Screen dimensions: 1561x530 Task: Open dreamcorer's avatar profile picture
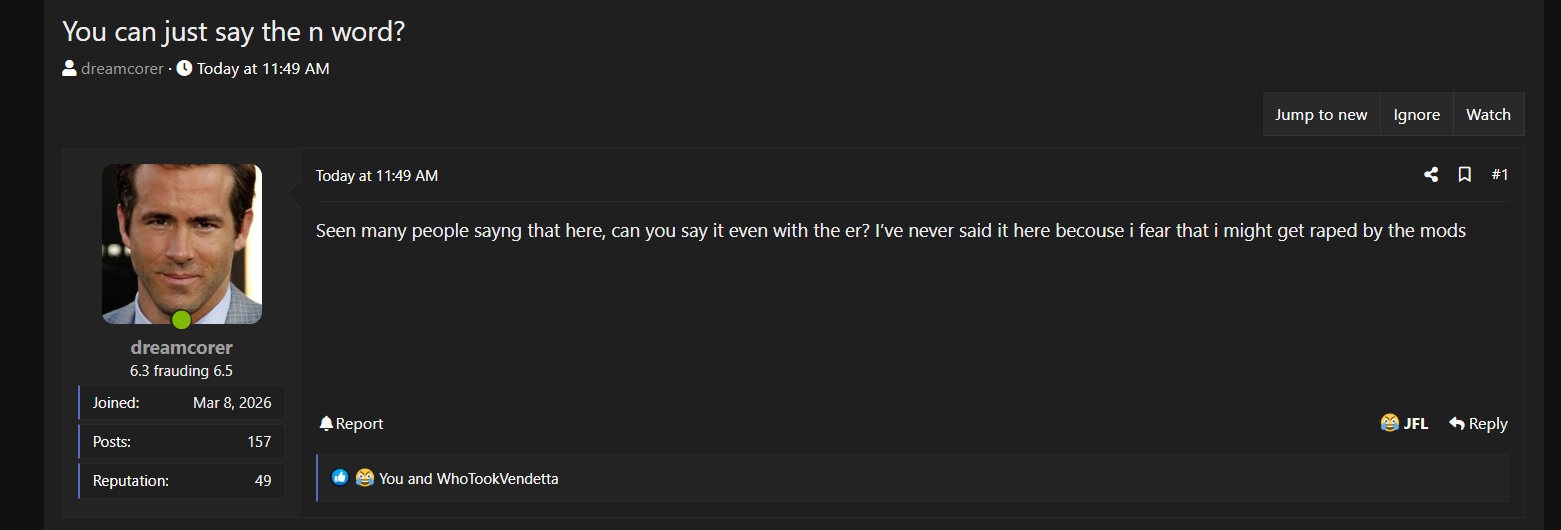click(x=182, y=244)
